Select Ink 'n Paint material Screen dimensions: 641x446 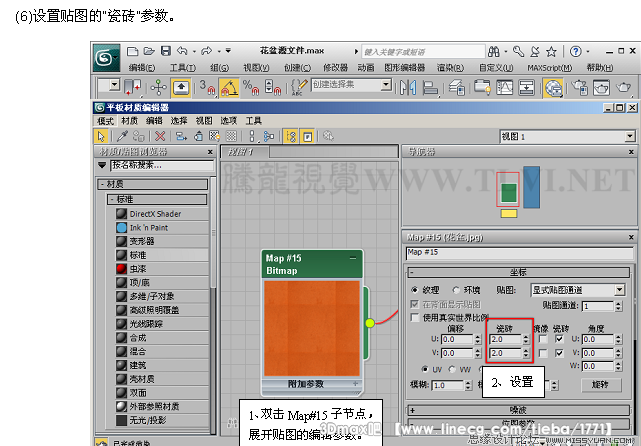[162, 228]
